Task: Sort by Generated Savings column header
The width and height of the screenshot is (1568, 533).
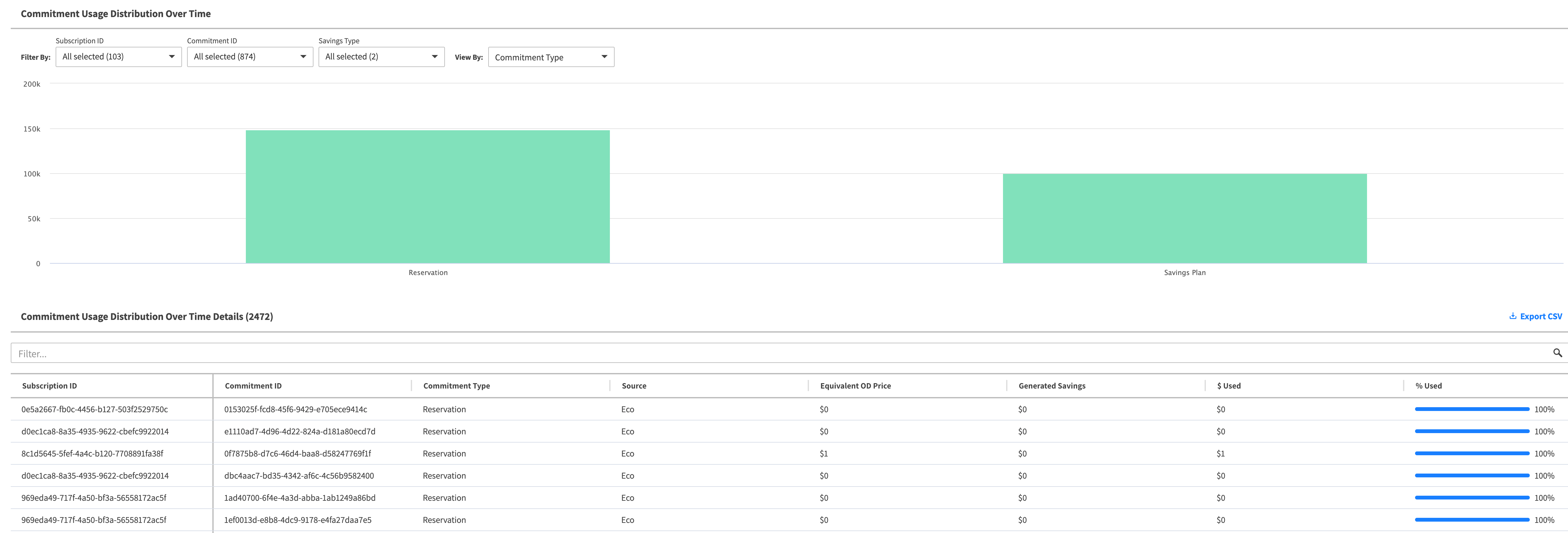Action: point(1052,386)
